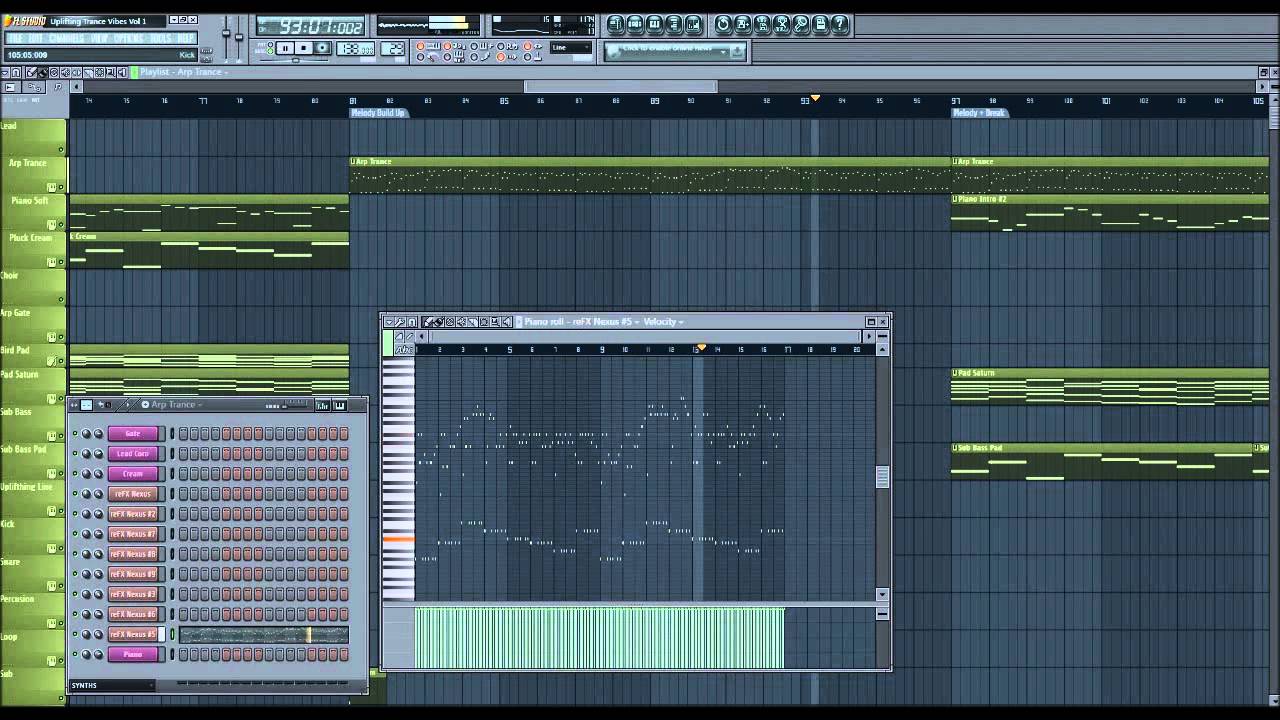
Task: Select the paint brush tool in the Piano roll toolbar
Action: click(439, 322)
